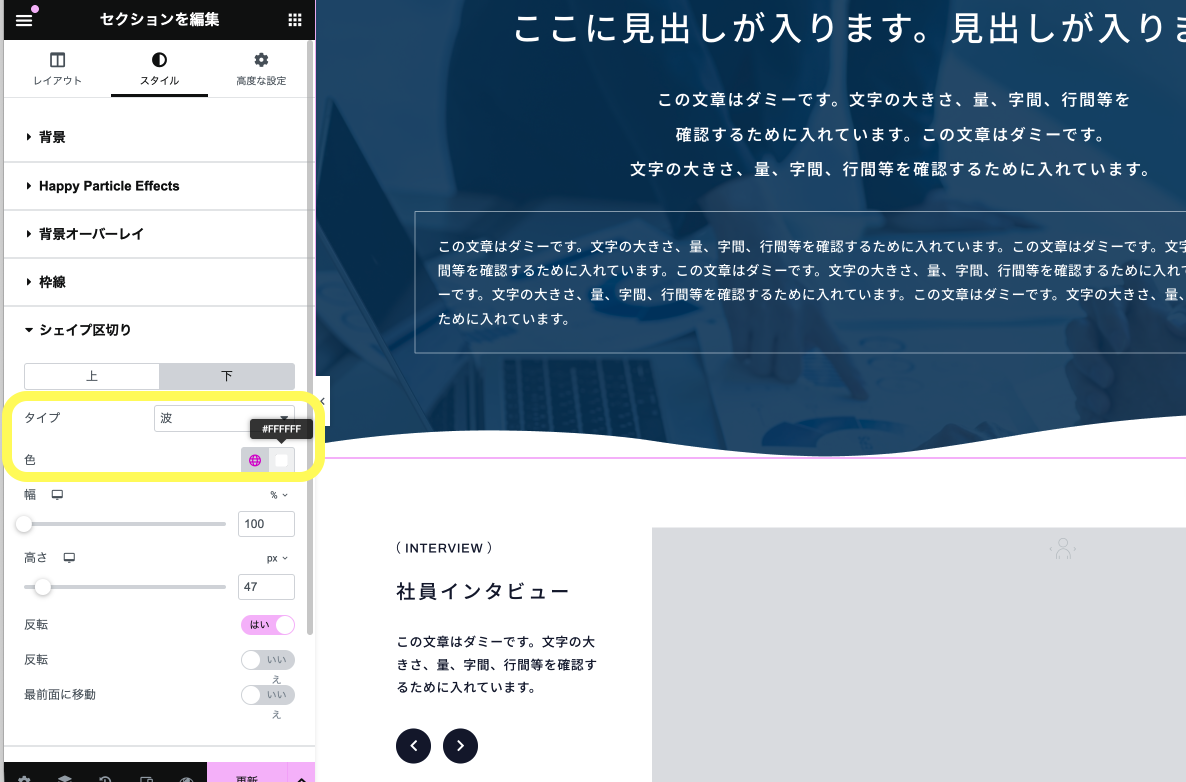Select the 上 shape divider button
The width and height of the screenshot is (1186, 782).
tap(92, 376)
